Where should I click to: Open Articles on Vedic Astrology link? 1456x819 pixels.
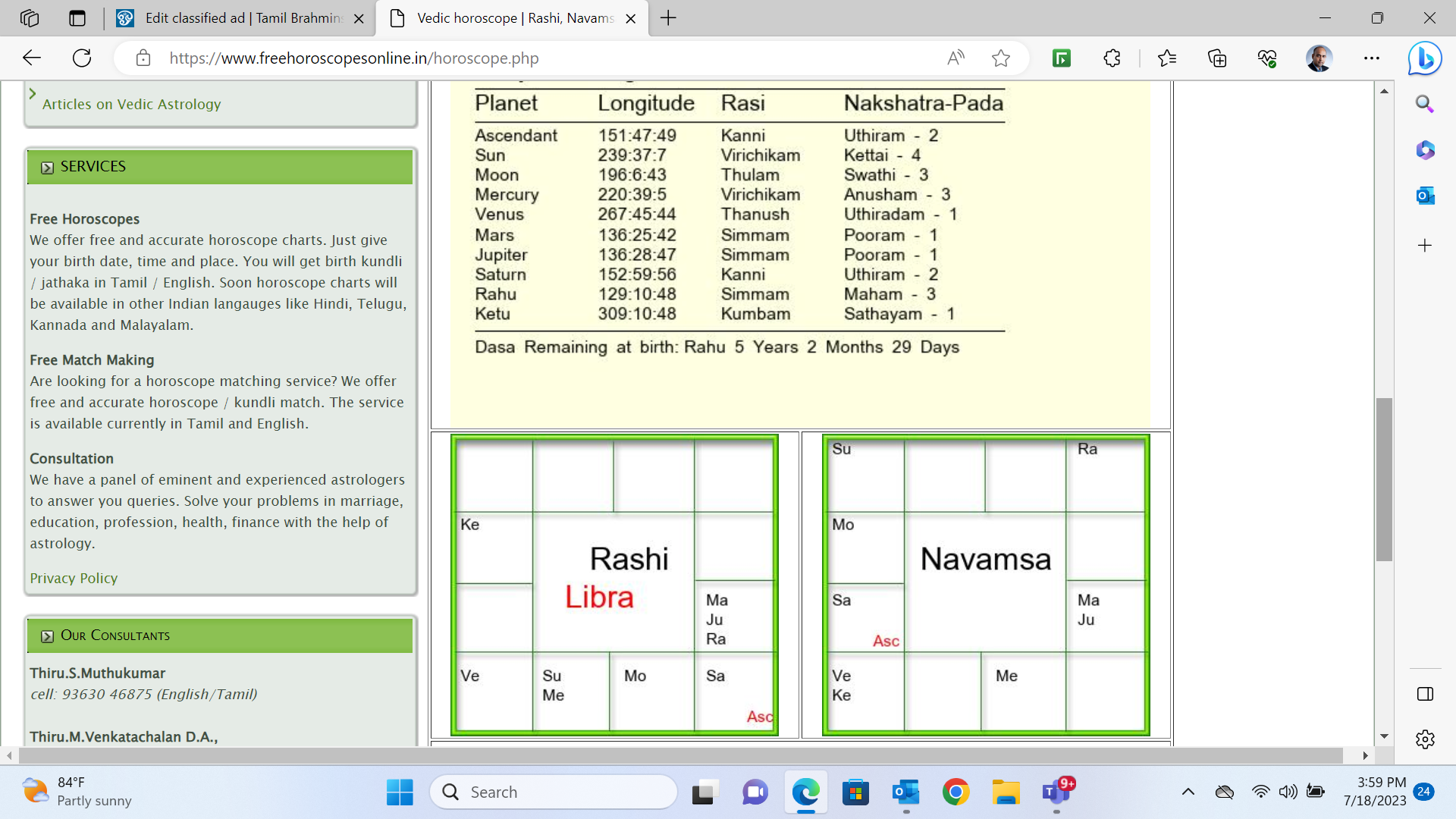[x=131, y=104]
